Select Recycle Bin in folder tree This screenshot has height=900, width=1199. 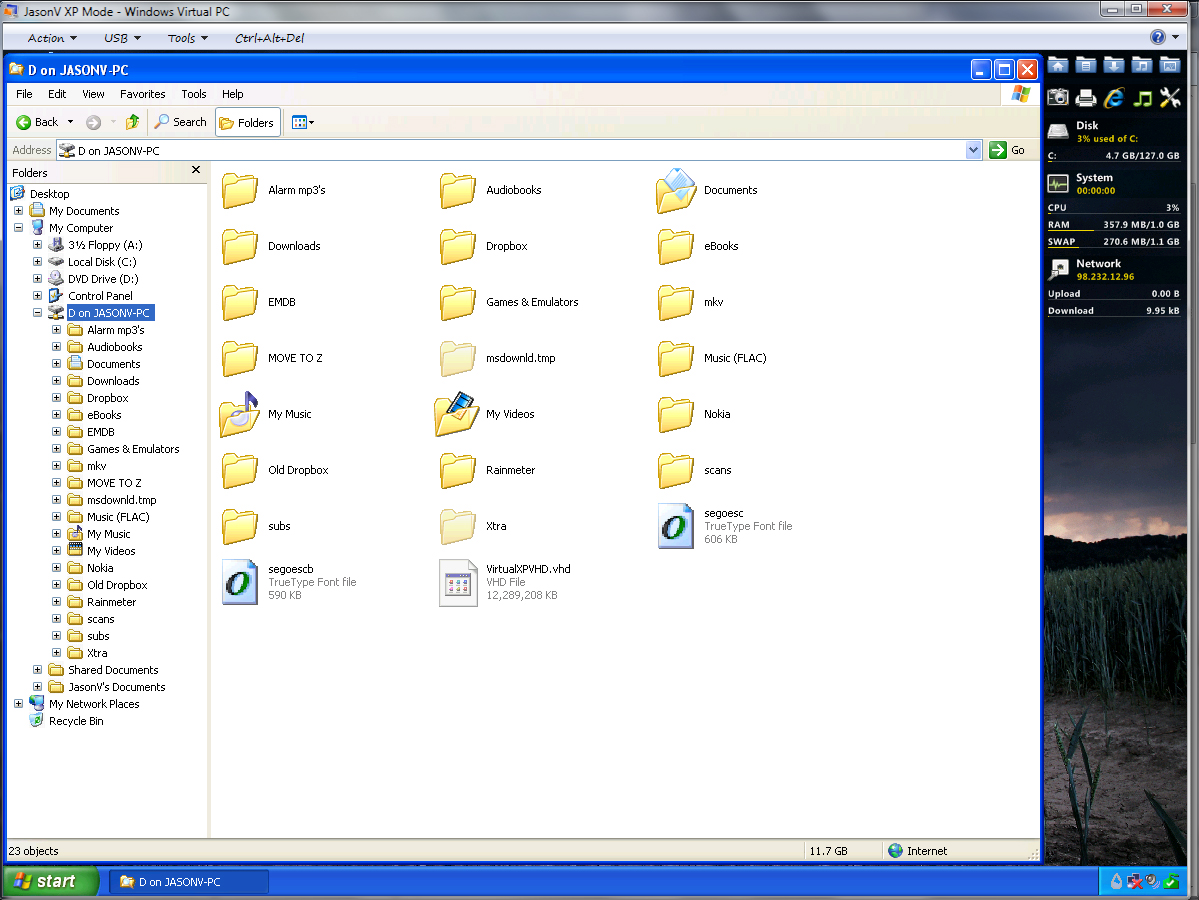click(76, 721)
